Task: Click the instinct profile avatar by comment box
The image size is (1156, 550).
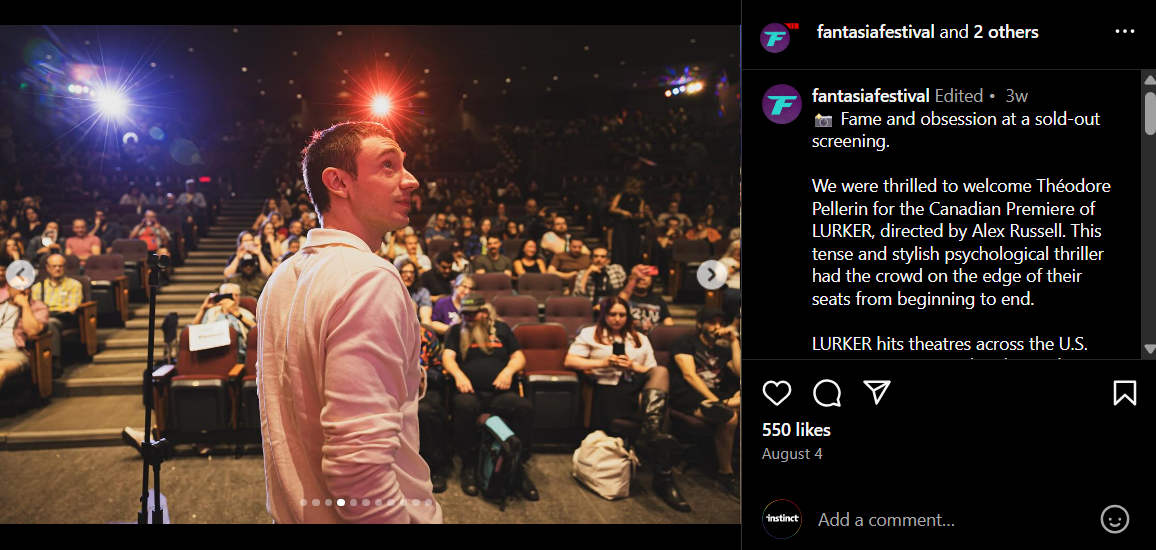Action: (781, 519)
